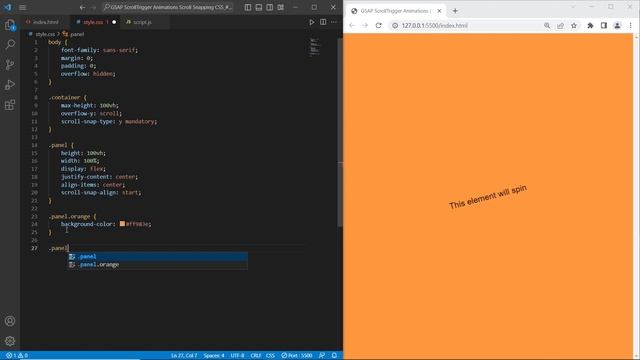Click the Port: 5500 Live Server item

297,356
